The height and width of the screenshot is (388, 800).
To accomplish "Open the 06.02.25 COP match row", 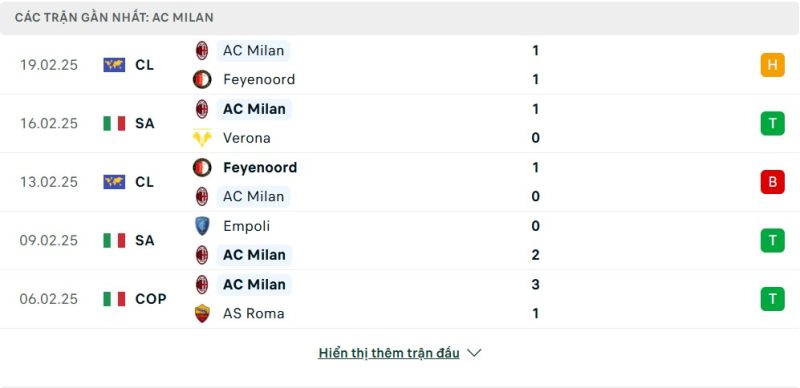I will point(400,299).
